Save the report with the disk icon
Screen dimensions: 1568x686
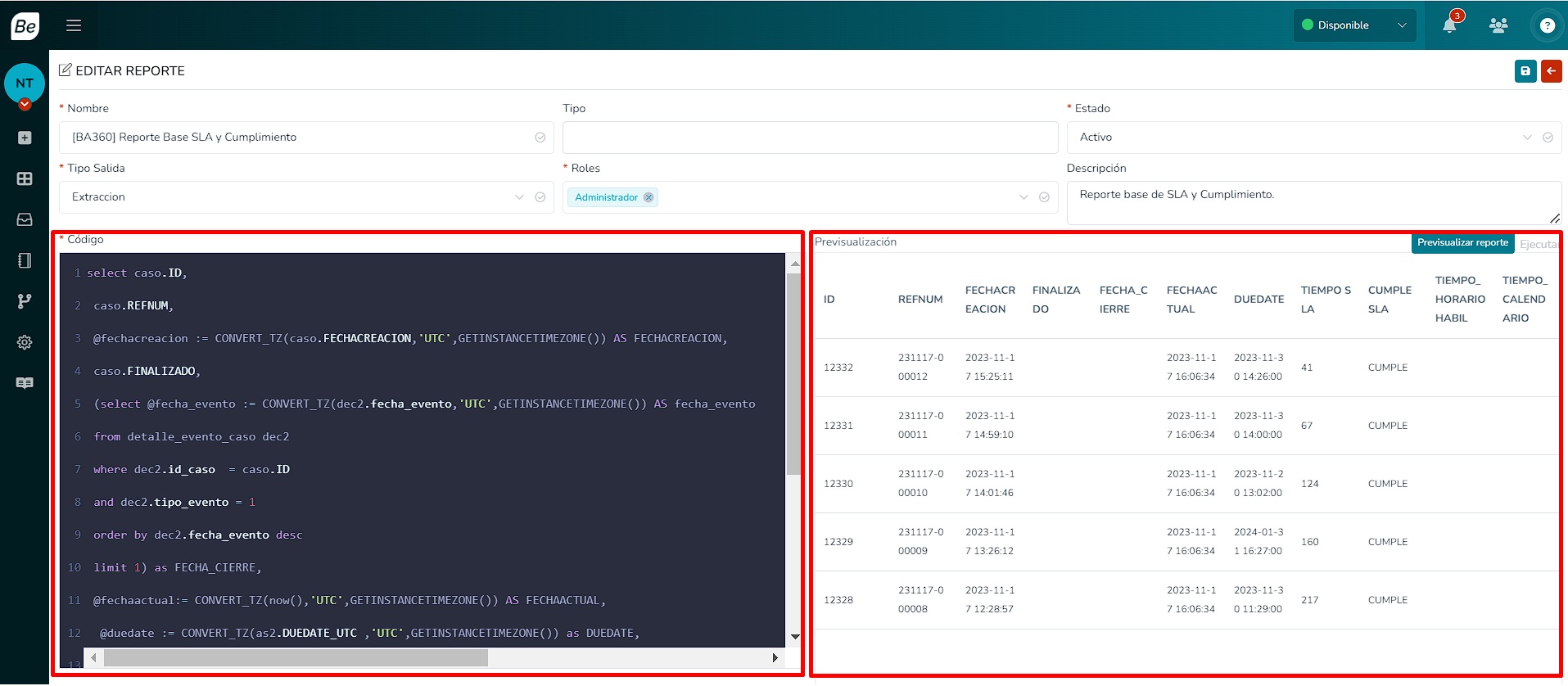point(1525,71)
